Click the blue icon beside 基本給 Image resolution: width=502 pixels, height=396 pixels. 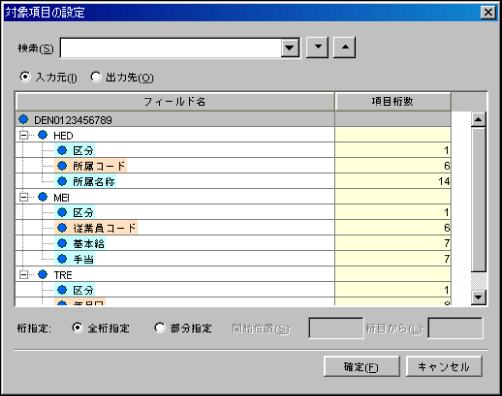[62, 243]
